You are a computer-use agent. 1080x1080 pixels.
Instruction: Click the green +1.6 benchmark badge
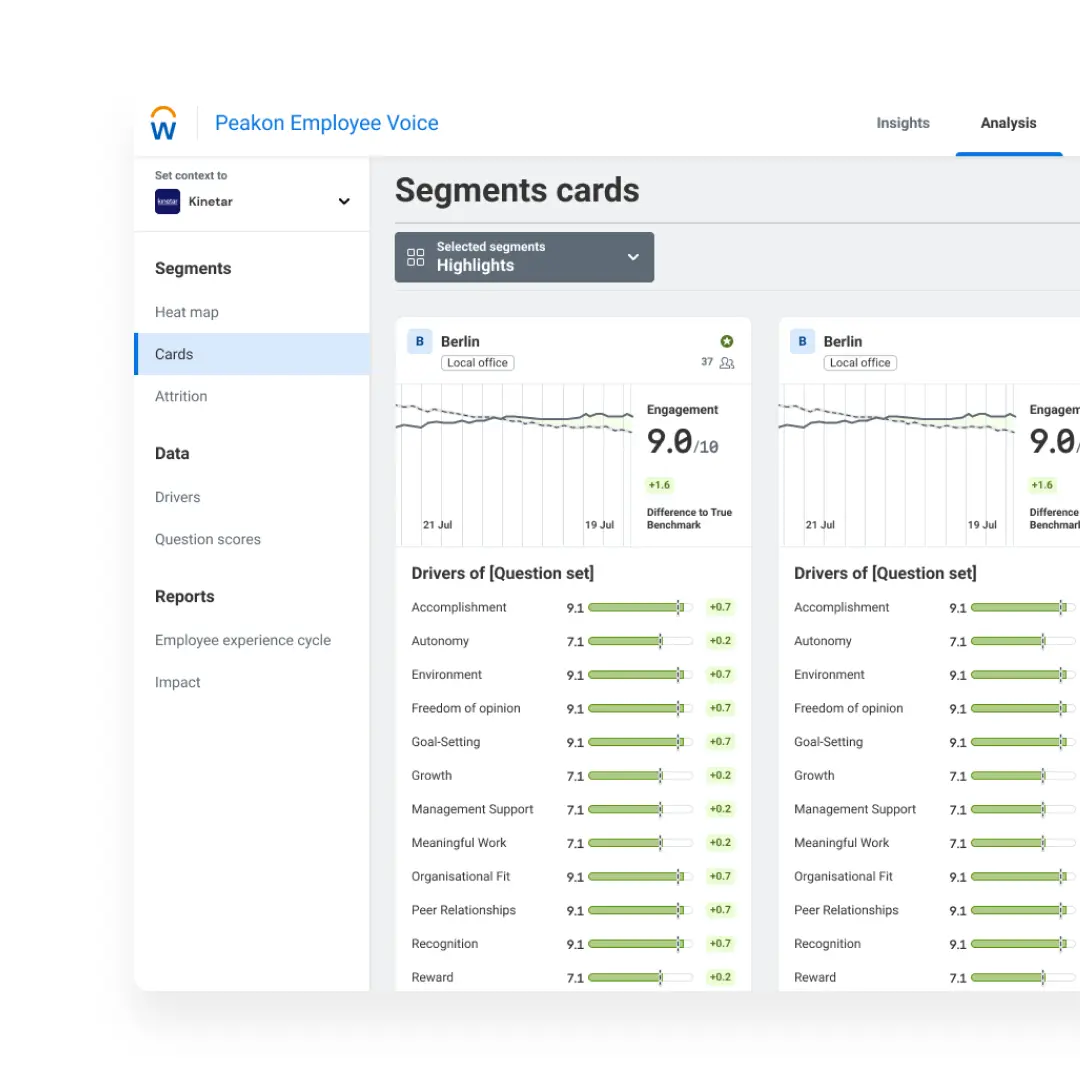(x=659, y=485)
